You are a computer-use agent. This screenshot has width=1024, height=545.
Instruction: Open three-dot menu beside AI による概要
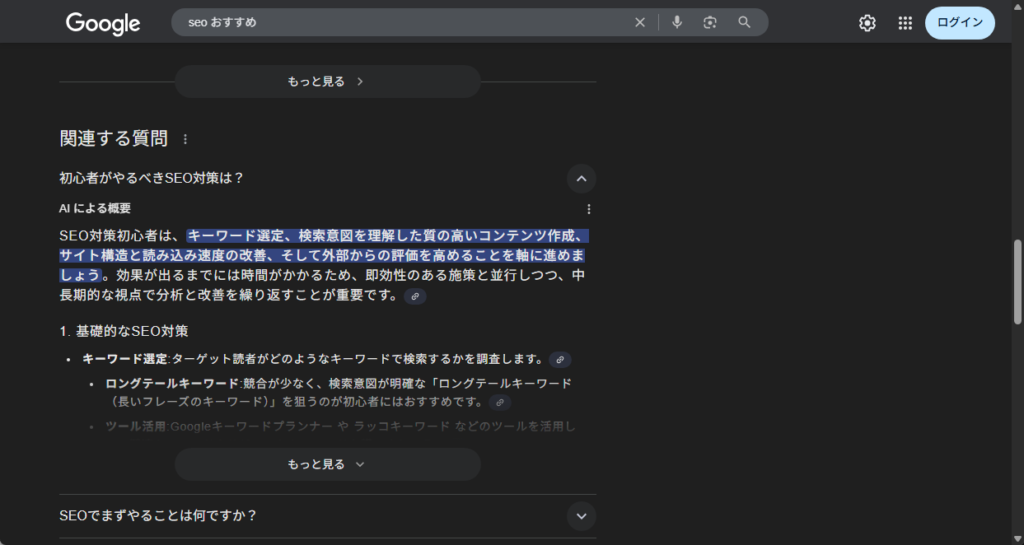click(x=589, y=209)
